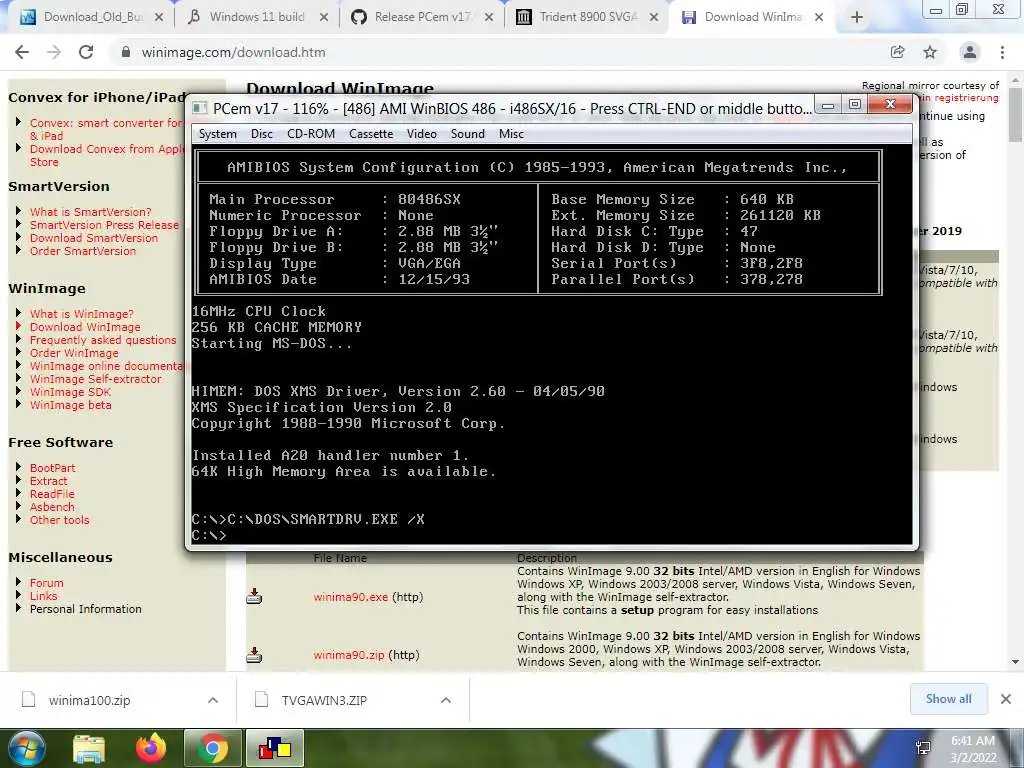Switch to the Windows 11 build tab
Screen dimensions: 1024x768
[x=256, y=17]
